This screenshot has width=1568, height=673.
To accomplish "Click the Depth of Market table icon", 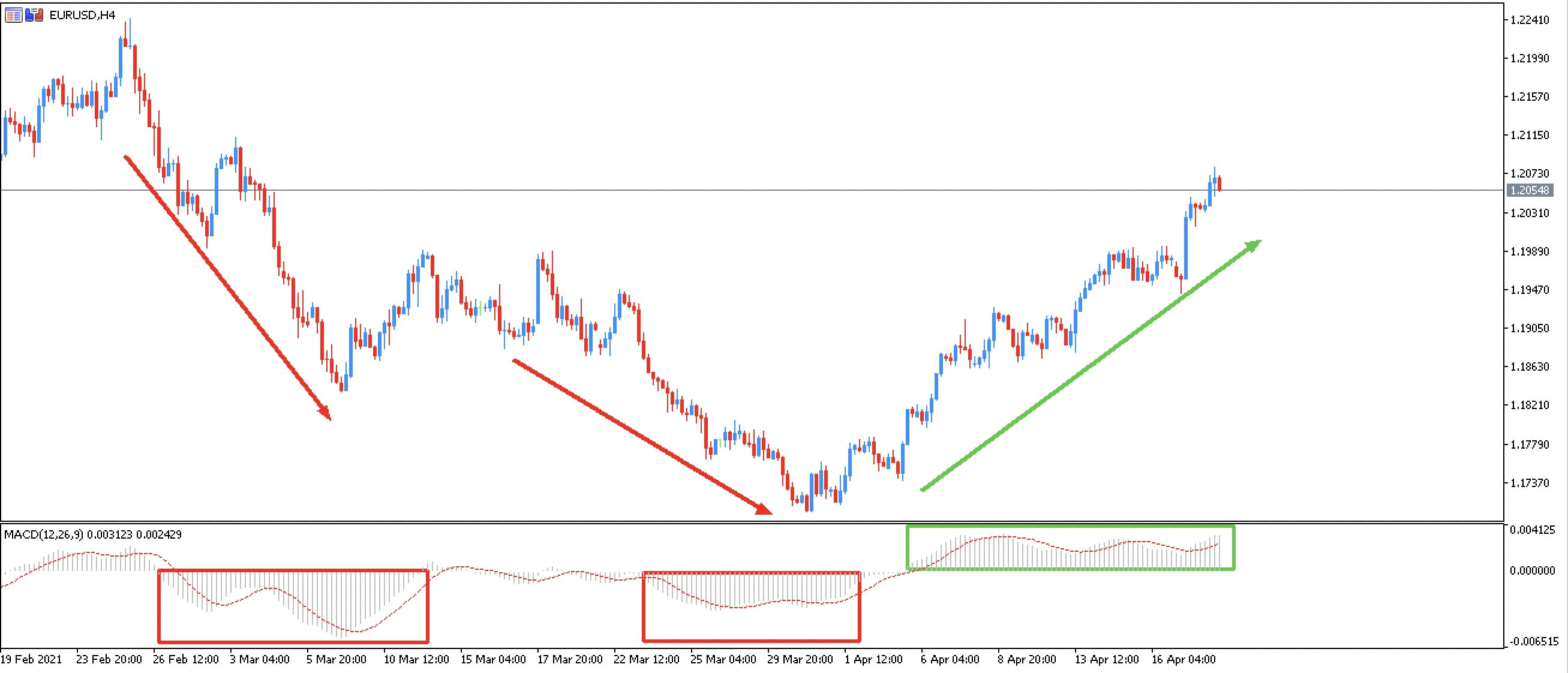I will pos(13,15).
